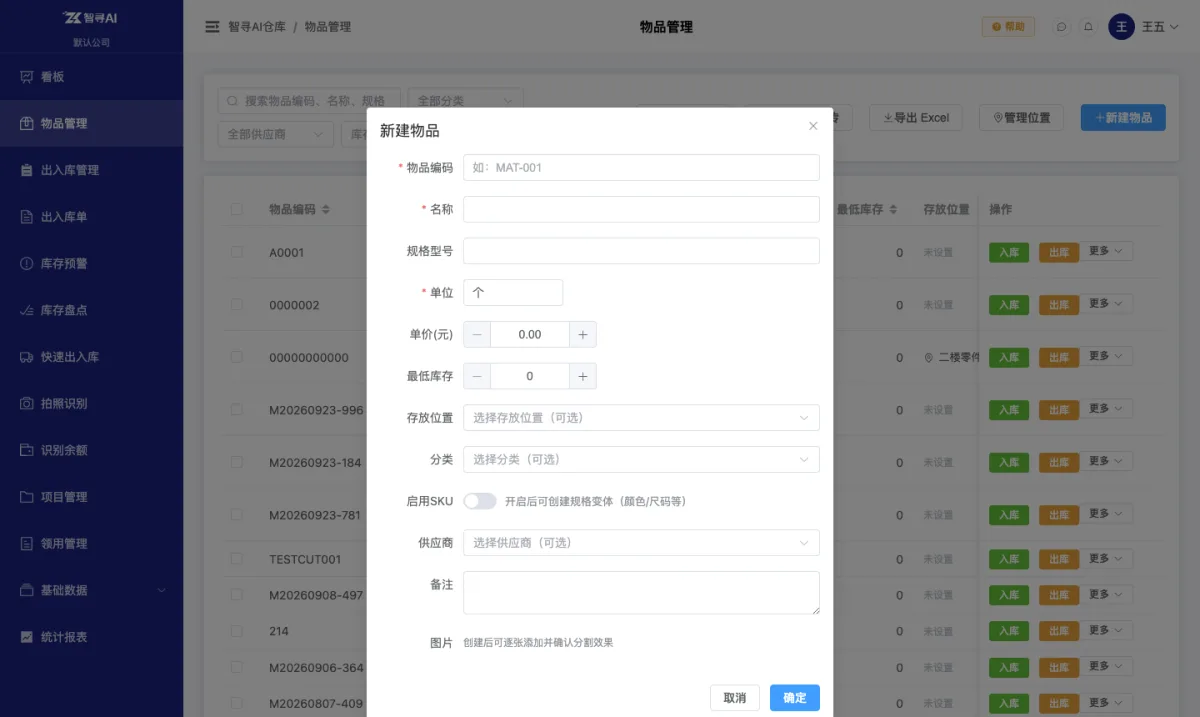Open 出入库管理 in sidebar
1200x717 pixels.
coord(91,170)
